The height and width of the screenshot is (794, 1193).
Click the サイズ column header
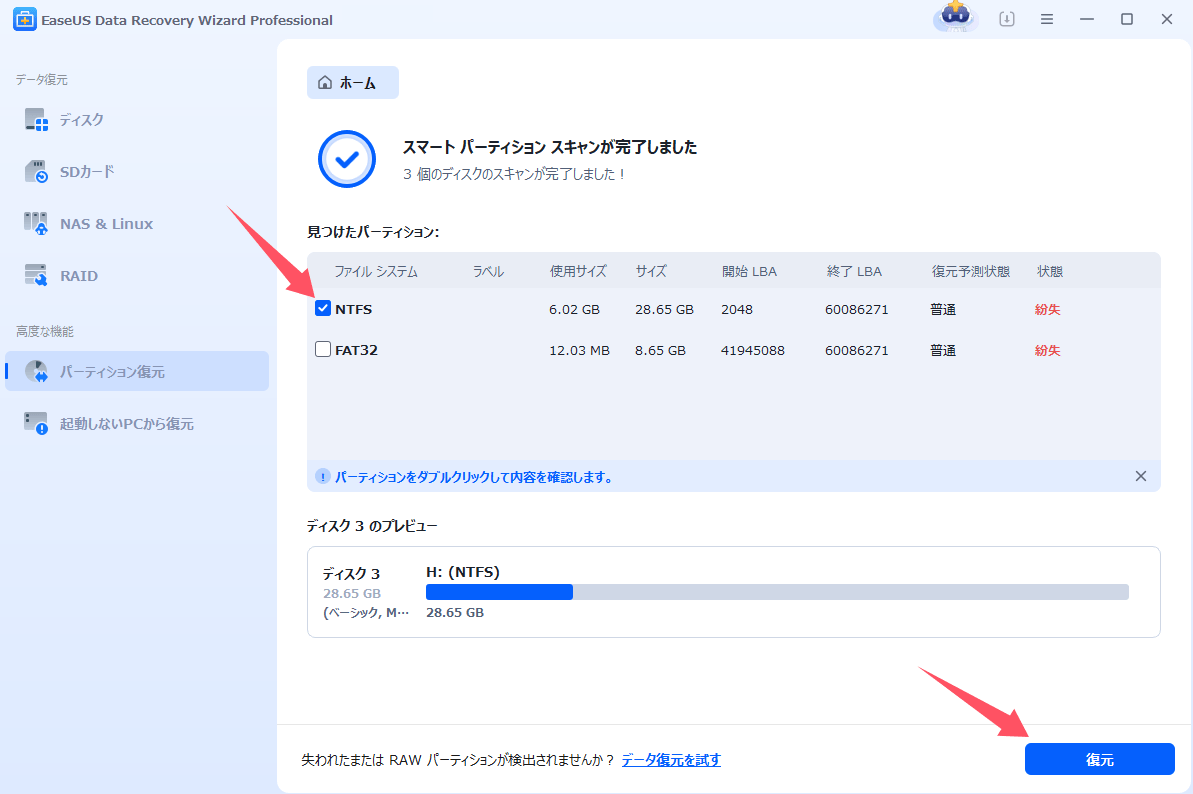(x=651, y=272)
